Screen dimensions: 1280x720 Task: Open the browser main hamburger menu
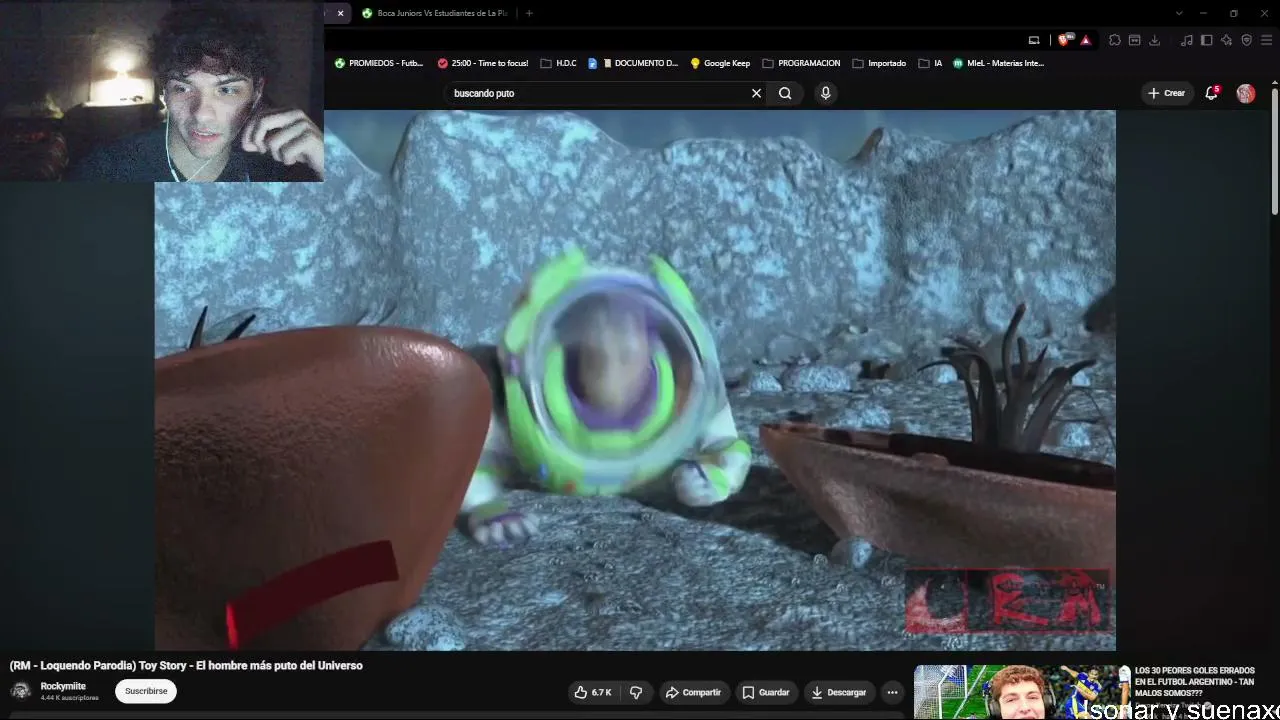pos(1266,40)
